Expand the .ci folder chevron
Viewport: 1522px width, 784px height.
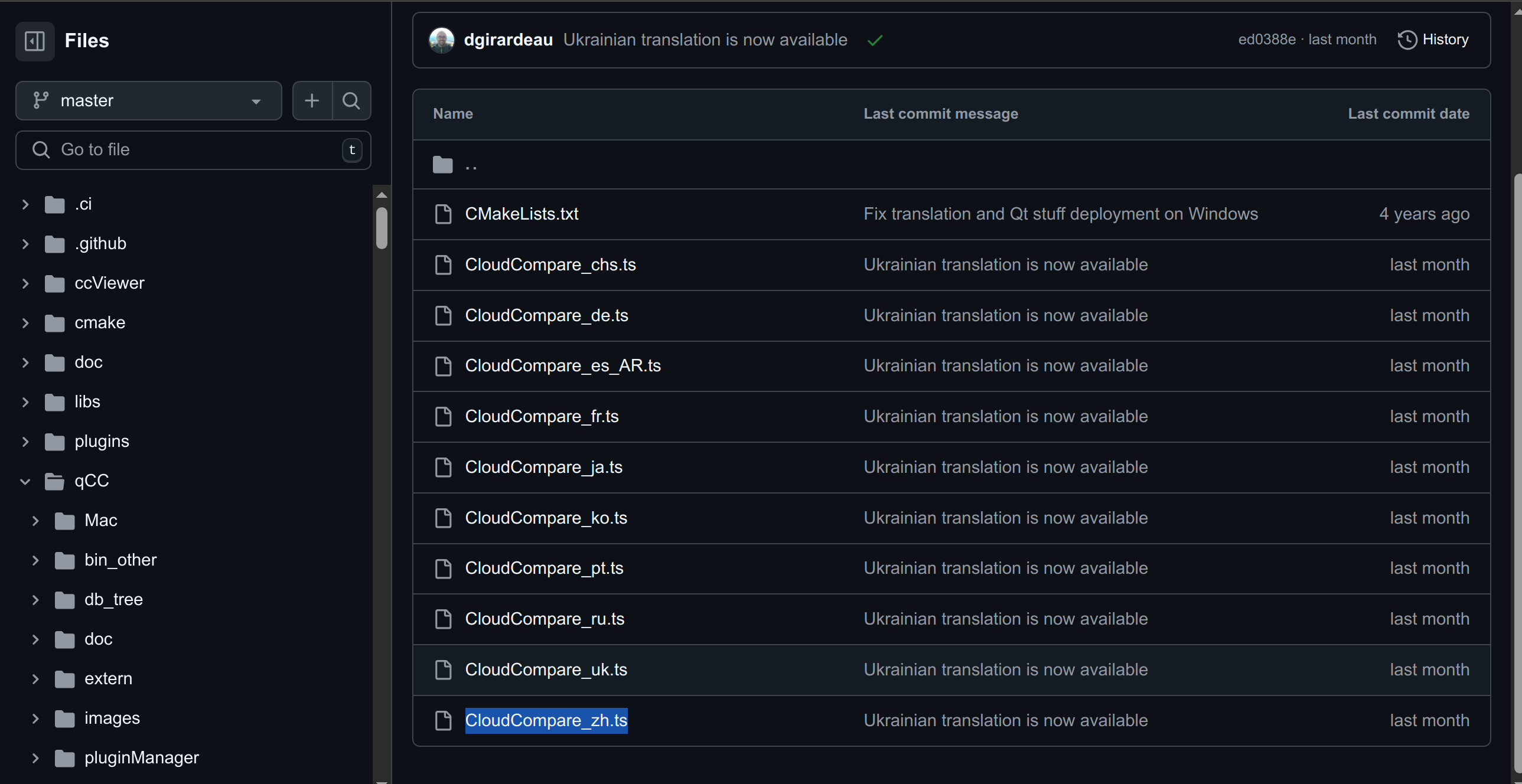[x=25, y=204]
